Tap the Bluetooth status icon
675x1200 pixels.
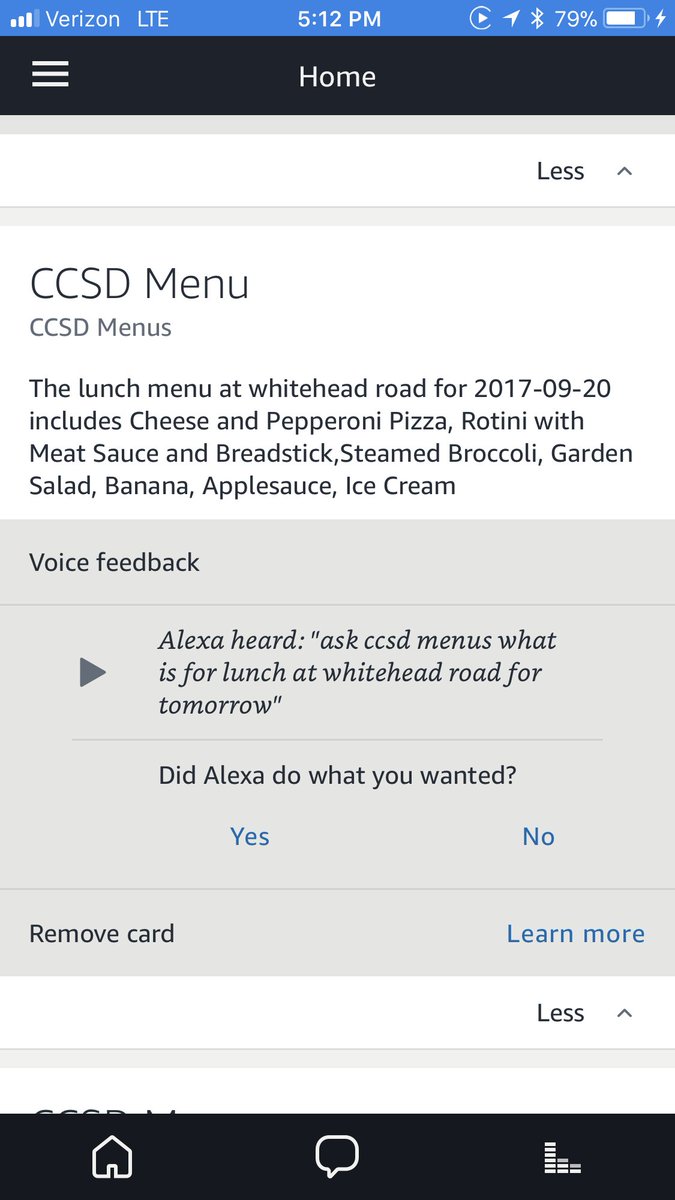(537, 18)
